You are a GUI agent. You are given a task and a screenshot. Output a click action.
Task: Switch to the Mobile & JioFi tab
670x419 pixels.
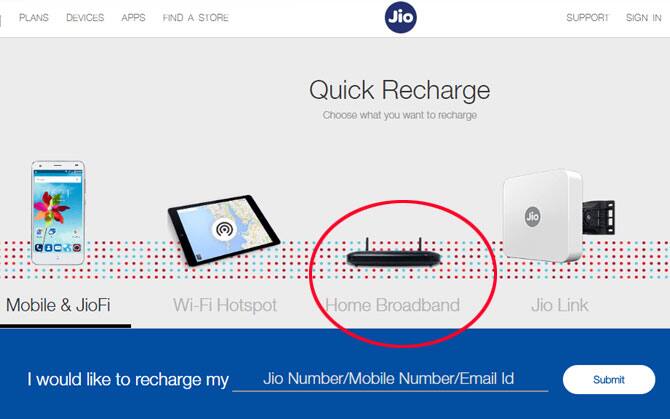tap(58, 305)
